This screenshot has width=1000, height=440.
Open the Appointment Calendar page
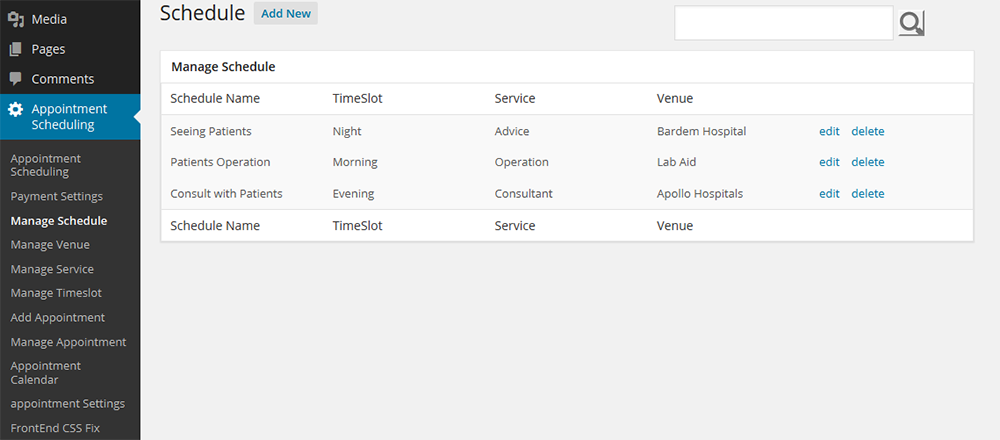pyautogui.click(x=46, y=373)
